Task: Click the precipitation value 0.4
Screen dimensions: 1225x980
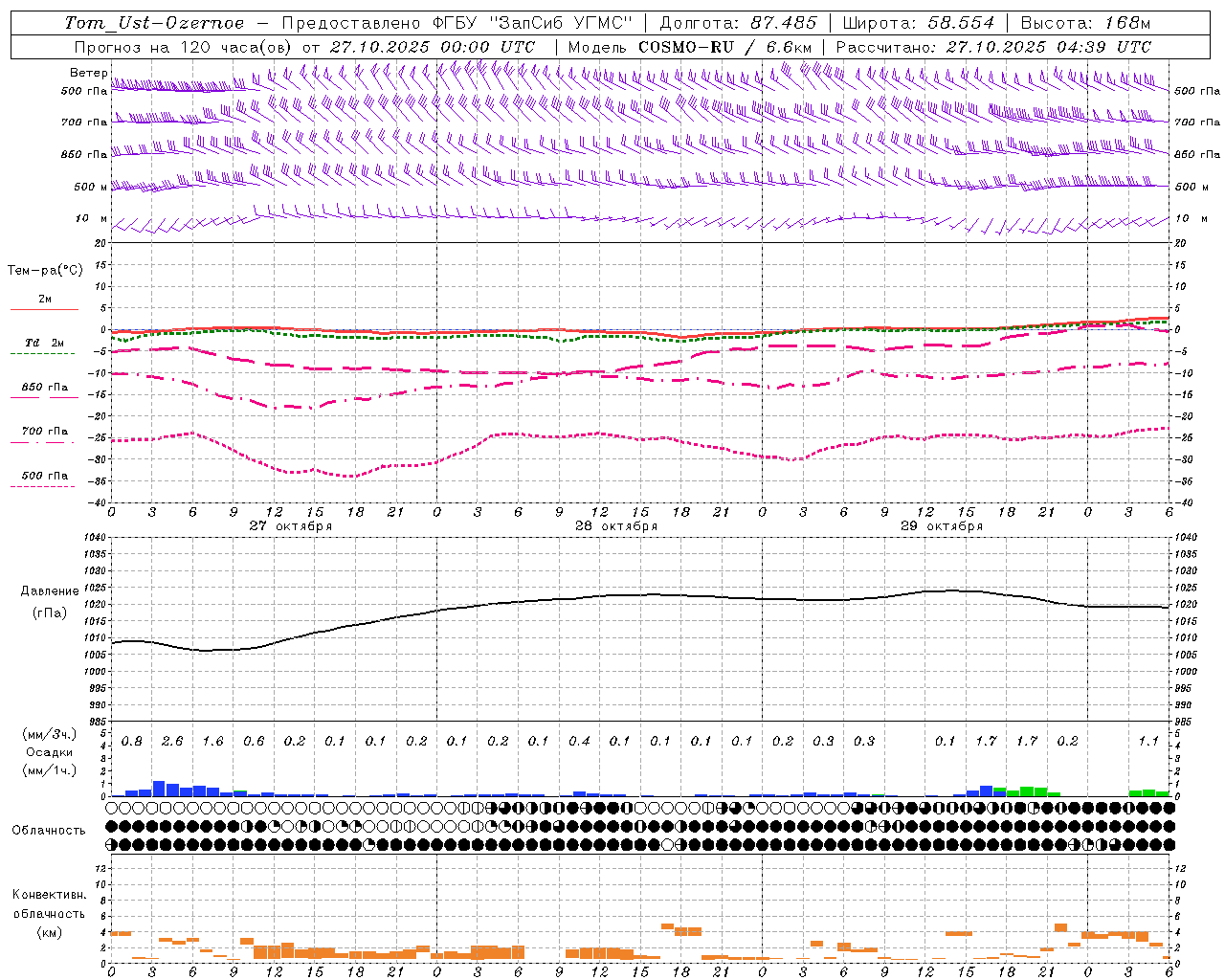Action: [x=579, y=742]
